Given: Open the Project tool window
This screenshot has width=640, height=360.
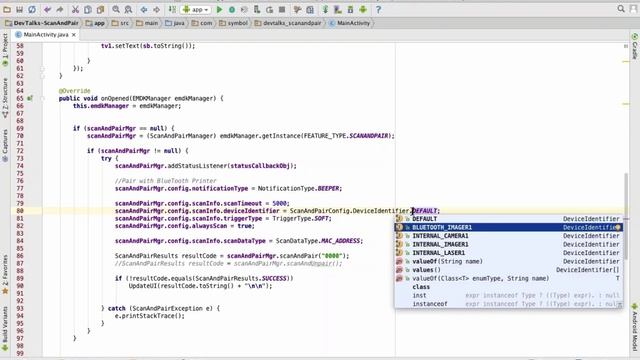Looking at the screenshot, I should click(5, 50).
